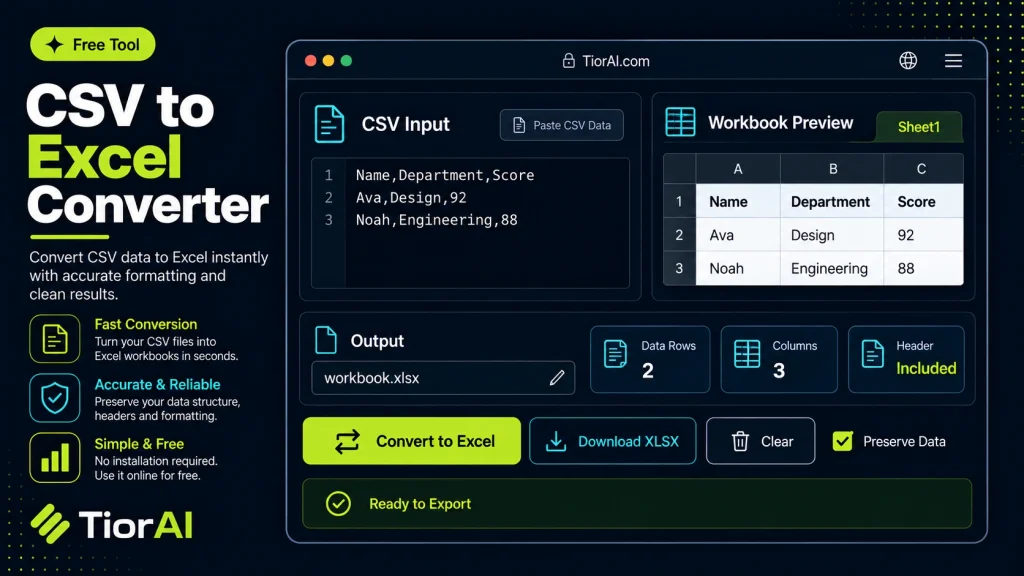Click the Header document icon
The height and width of the screenshot is (576, 1024).
(x=872, y=353)
